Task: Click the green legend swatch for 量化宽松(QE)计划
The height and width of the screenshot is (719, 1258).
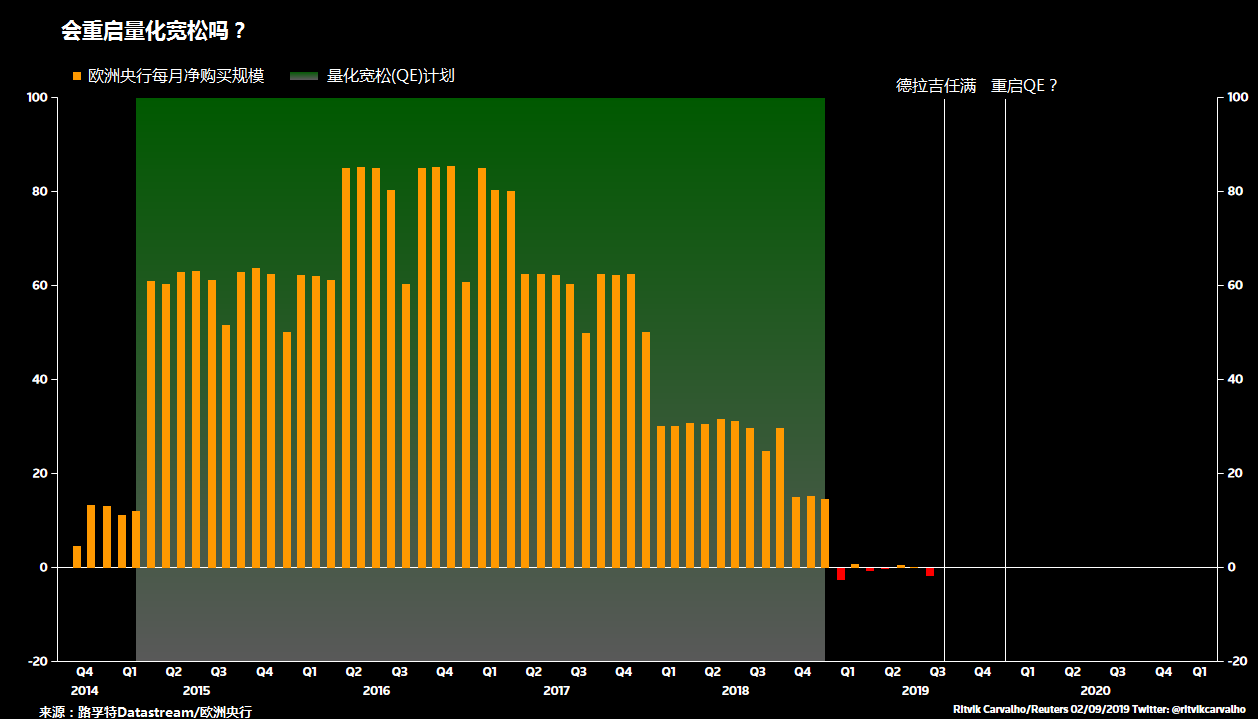Action: pyautogui.click(x=304, y=76)
